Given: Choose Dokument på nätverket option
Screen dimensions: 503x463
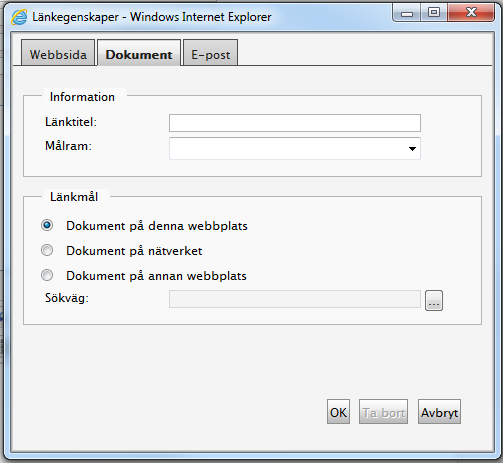Looking at the screenshot, I should pos(47,250).
